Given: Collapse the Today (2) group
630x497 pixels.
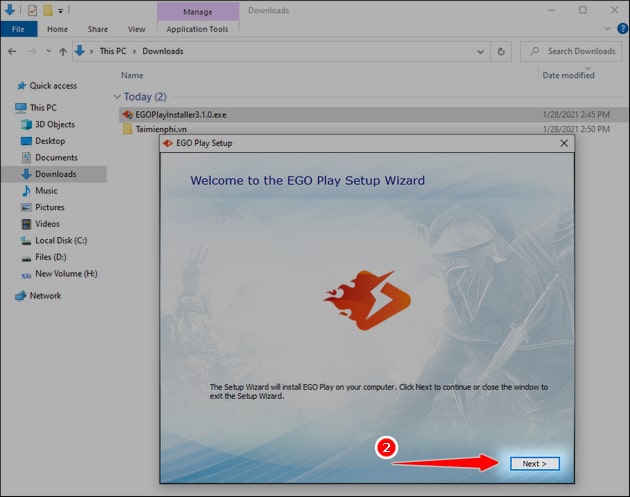Looking at the screenshot, I should pyautogui.click(x=117, y=96).
